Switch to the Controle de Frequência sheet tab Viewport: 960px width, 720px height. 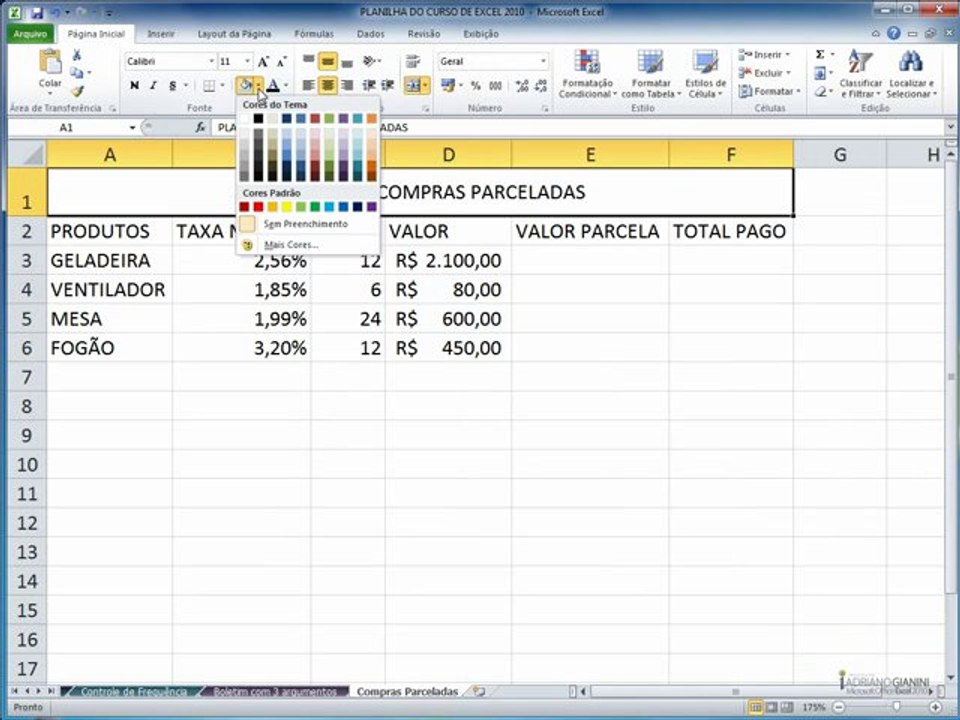click(133, 691)
